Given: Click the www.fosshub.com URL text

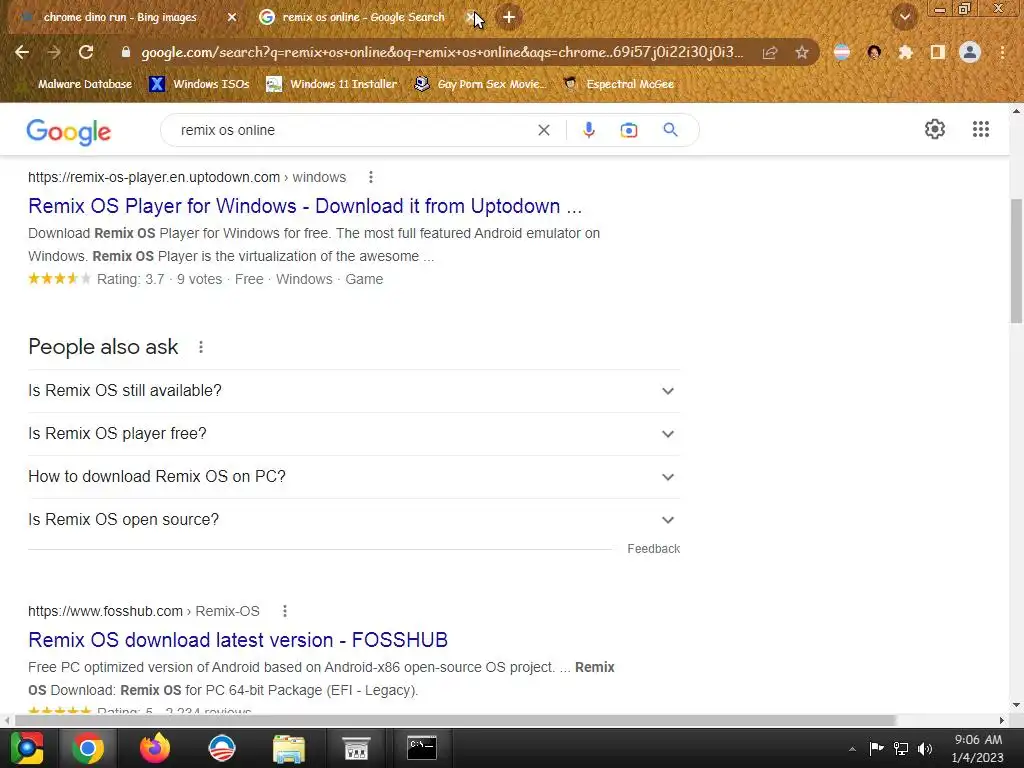Looking at the screenshot, I should [x=105, y=611].
